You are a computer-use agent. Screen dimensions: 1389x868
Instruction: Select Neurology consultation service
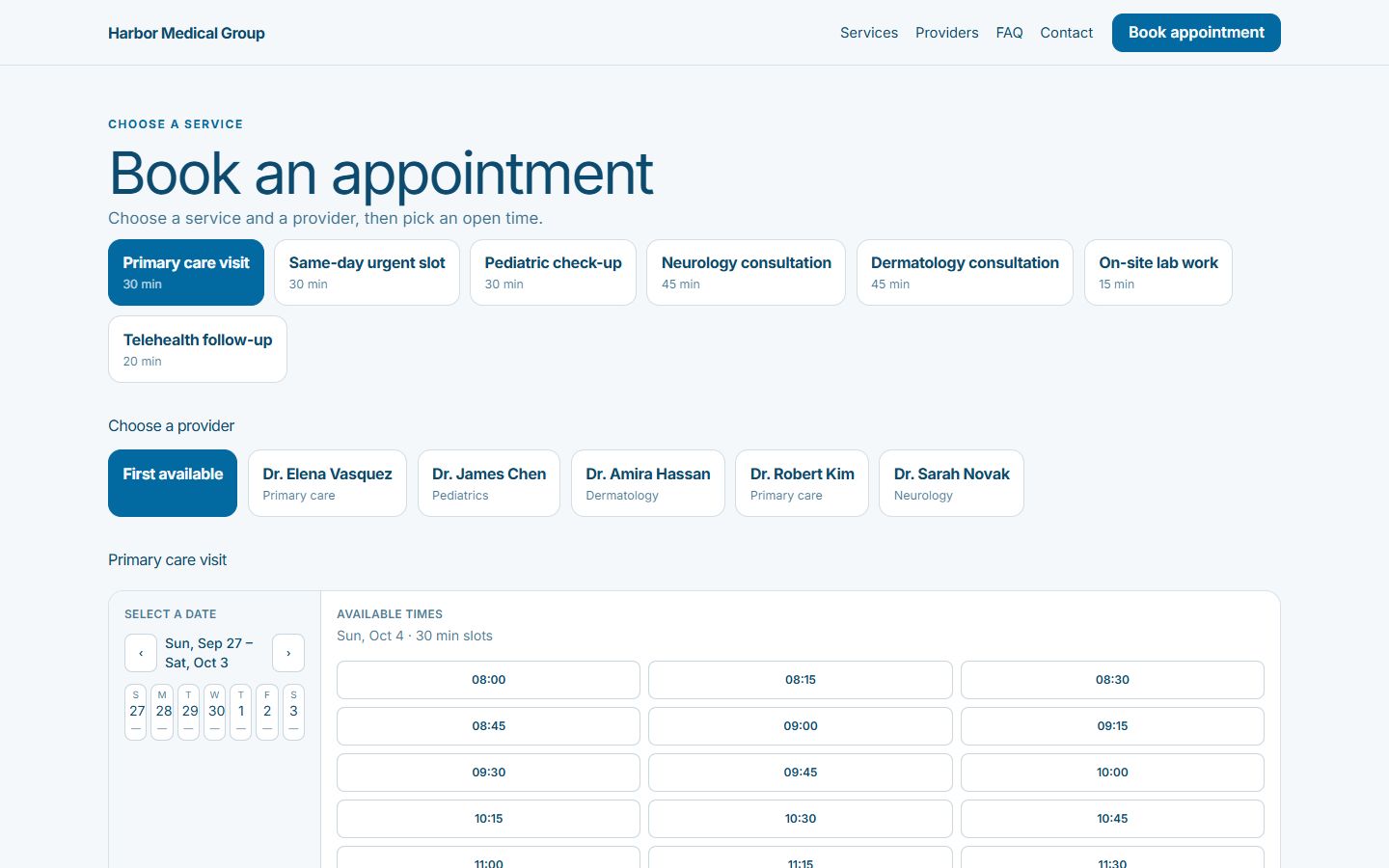click(x=746, y=272)
